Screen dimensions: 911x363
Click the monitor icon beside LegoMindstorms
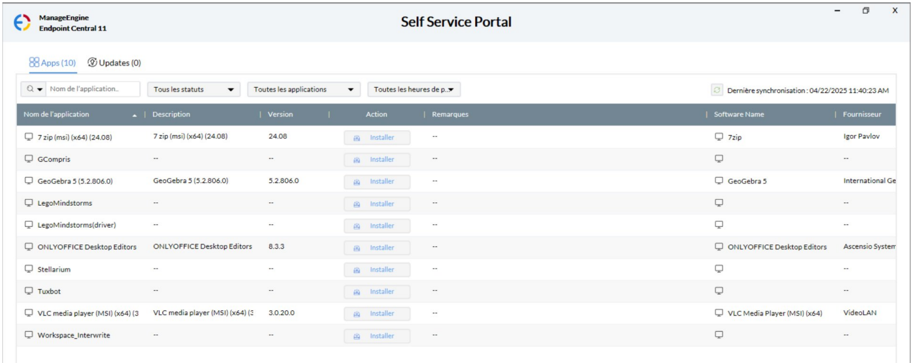[28, 203]
